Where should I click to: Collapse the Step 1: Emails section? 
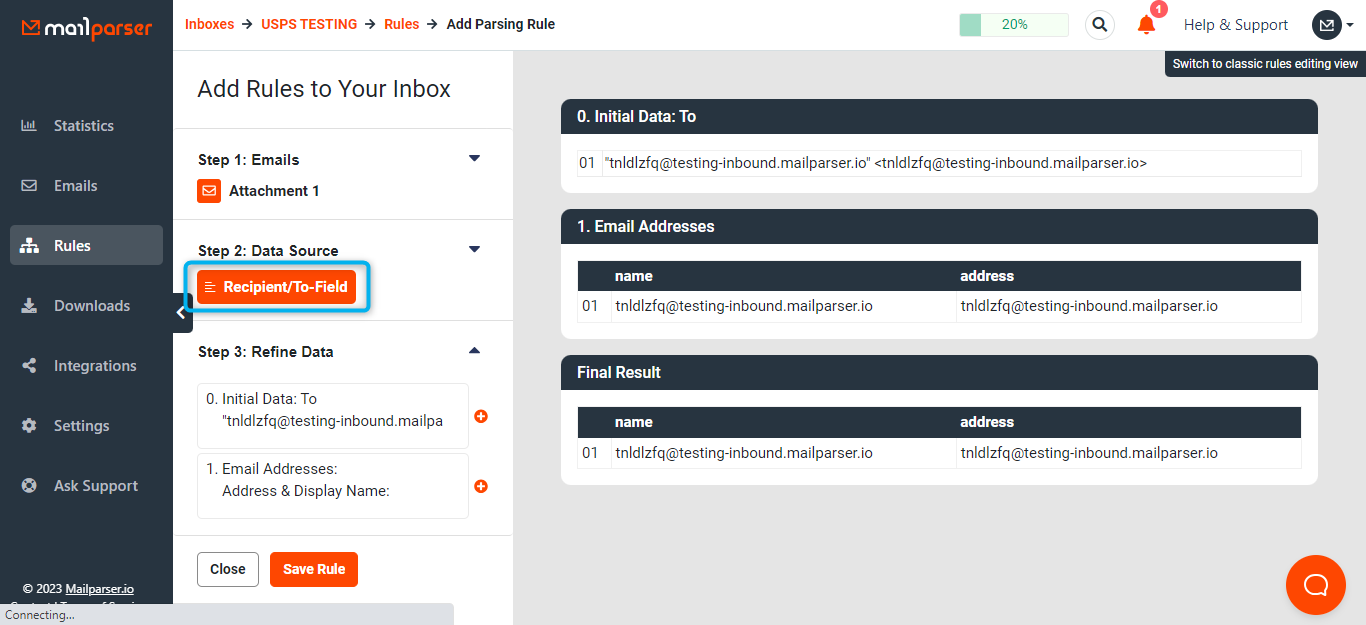474,158
